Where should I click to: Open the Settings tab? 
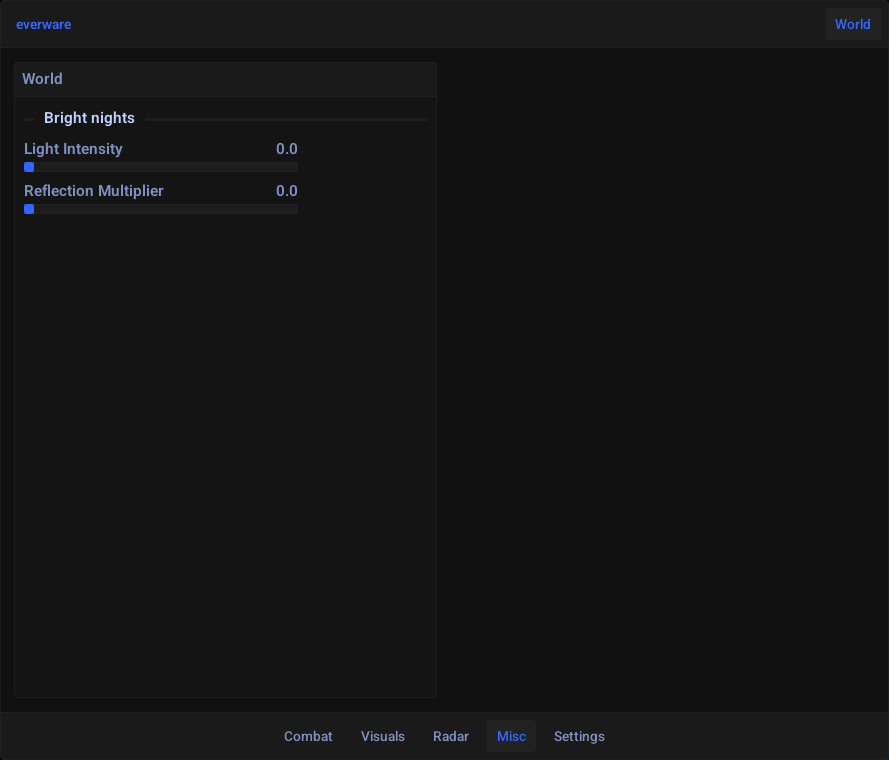tap(579, 736)
